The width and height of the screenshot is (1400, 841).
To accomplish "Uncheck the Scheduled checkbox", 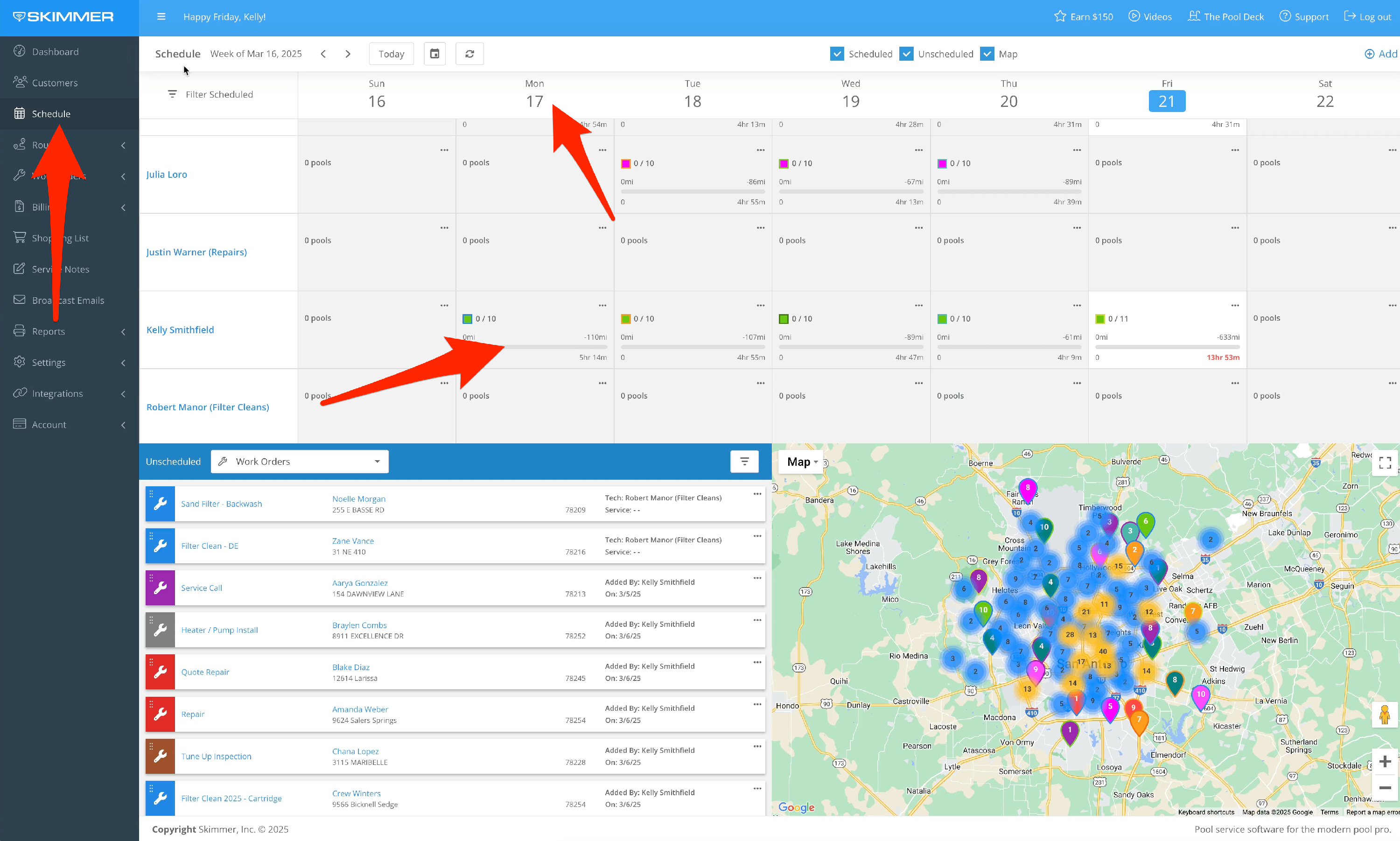I will point(836,54).
